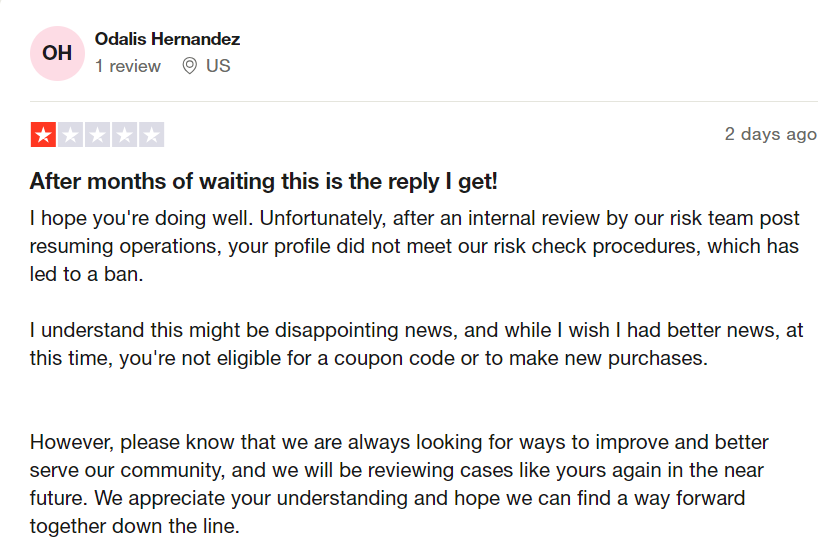Click the location pin icon
This screenshot has width=830, height=546.
tap(190, 66)
